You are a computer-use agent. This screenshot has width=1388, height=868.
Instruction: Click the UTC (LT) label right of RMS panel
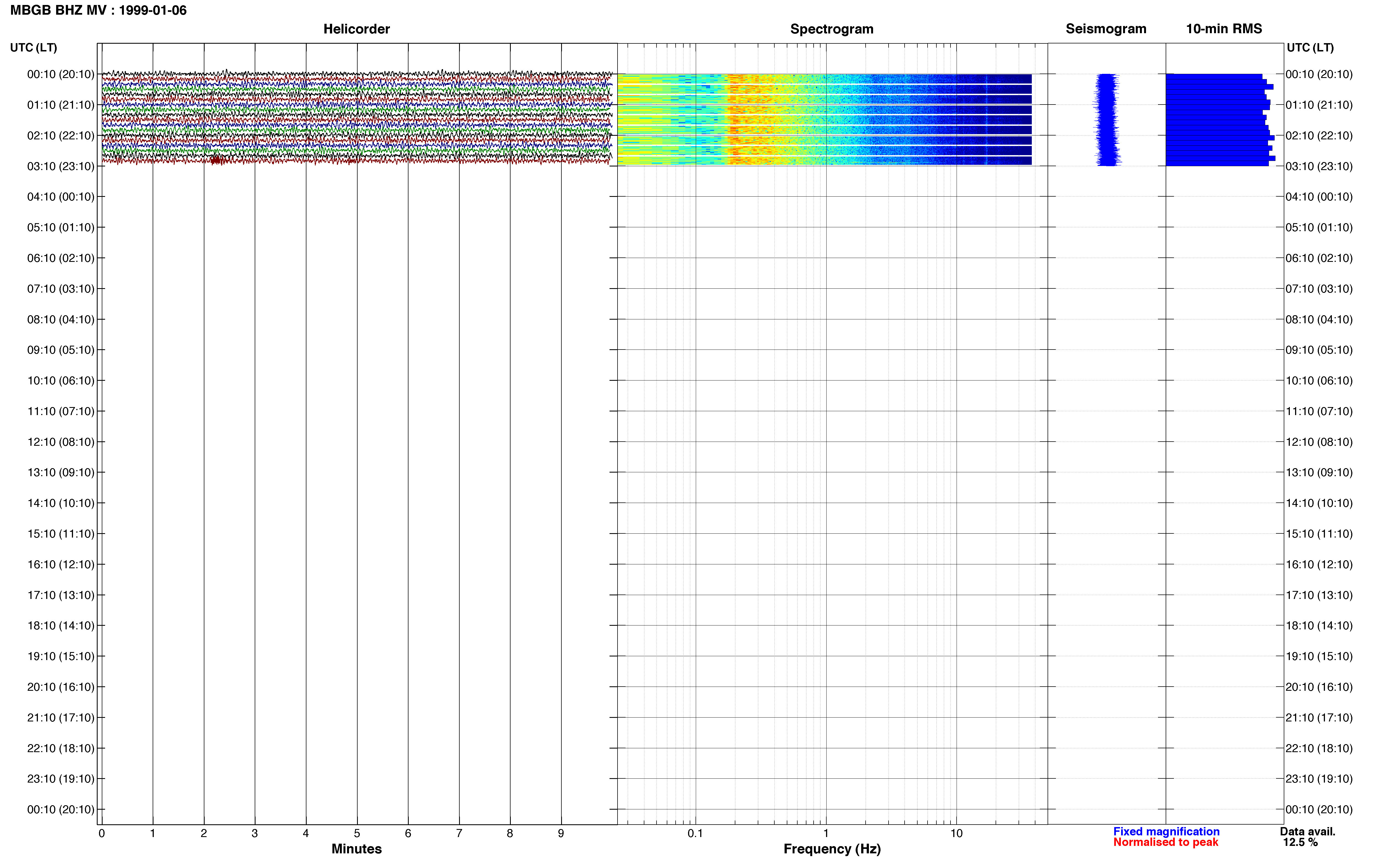1310,48
